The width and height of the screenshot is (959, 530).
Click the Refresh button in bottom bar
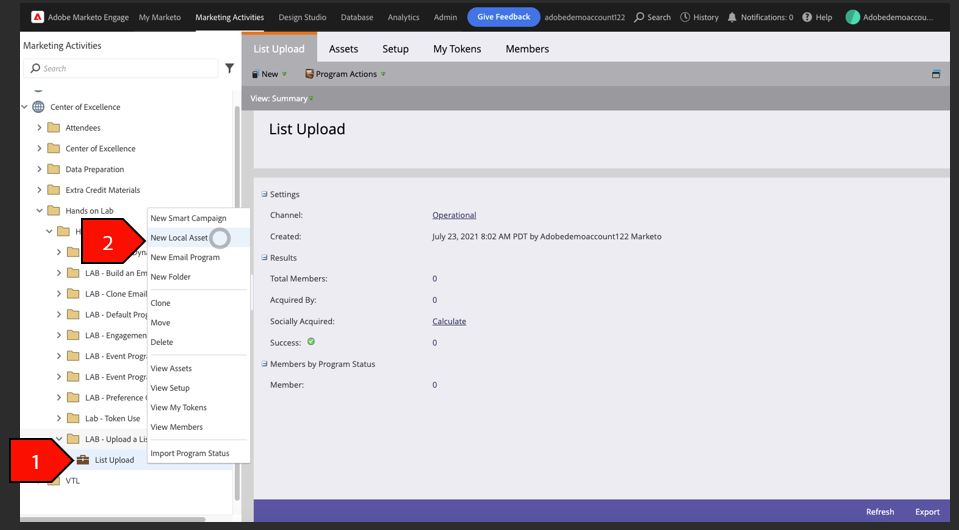[x=879, y=512]
